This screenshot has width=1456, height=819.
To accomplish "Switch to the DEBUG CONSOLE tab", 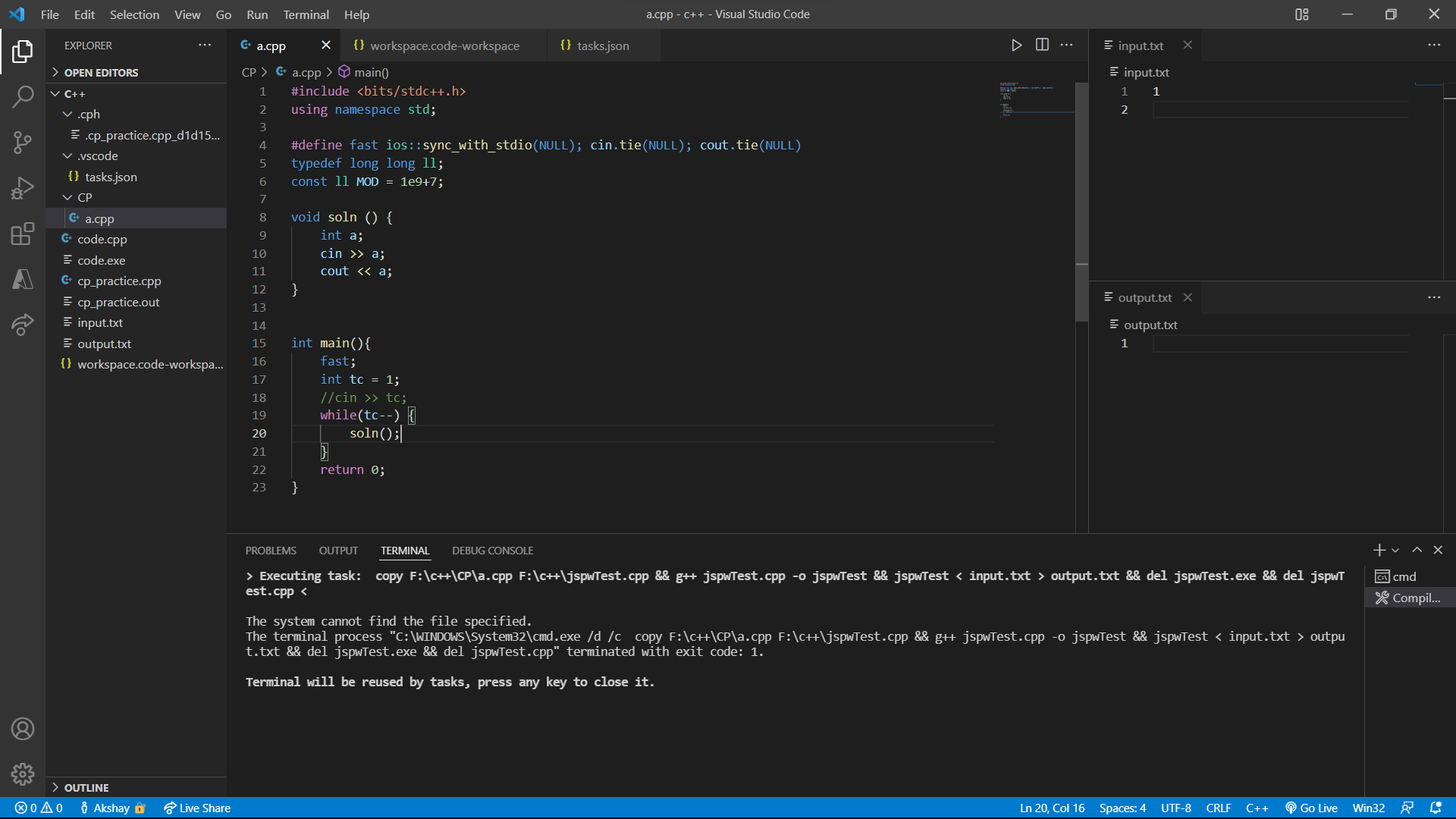I will 492,550.
